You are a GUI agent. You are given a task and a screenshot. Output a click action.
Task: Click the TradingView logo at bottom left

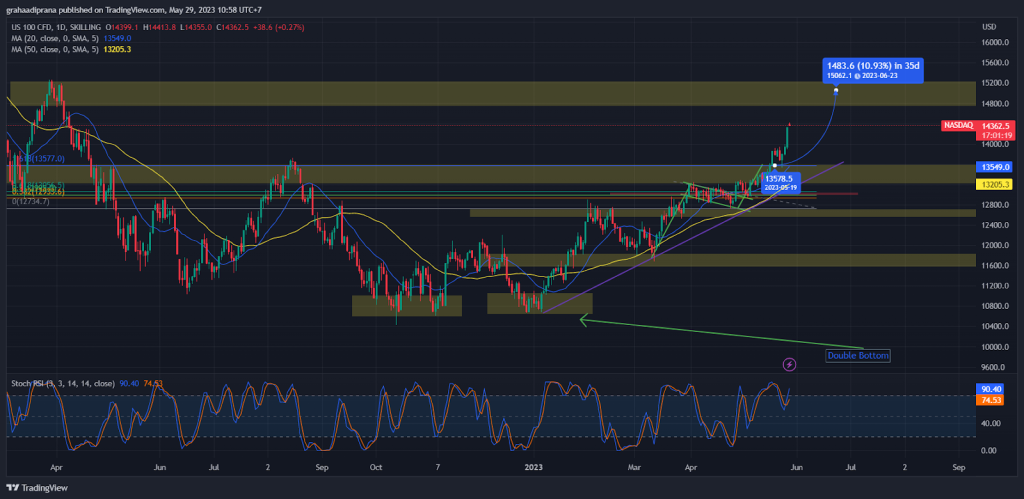pos(37,488)
